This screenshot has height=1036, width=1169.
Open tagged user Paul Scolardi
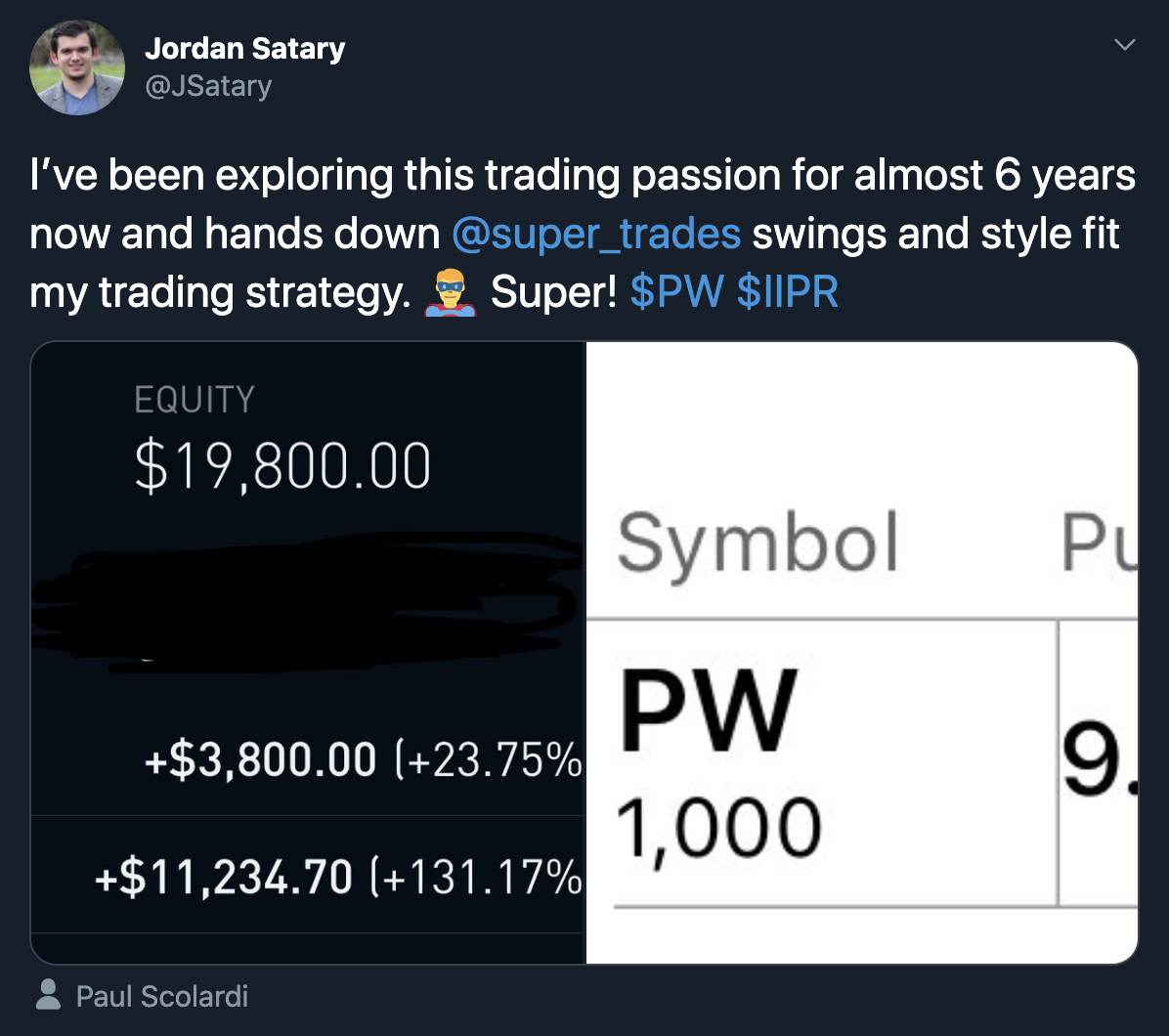[x=162, y=996]
